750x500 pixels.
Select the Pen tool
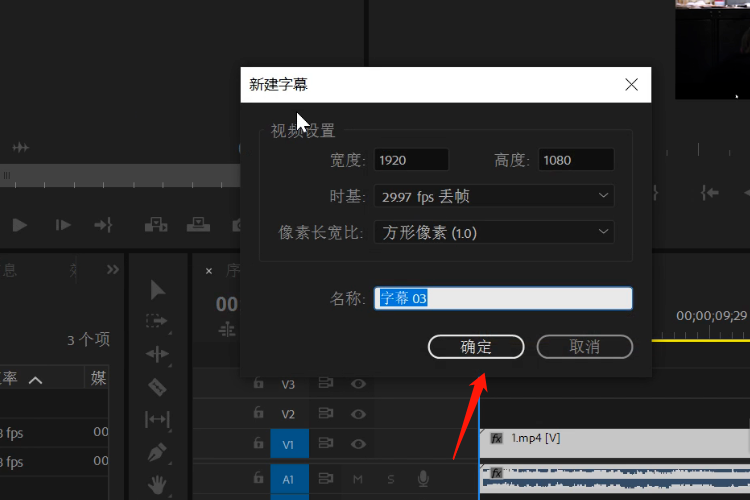pos(157,452)
